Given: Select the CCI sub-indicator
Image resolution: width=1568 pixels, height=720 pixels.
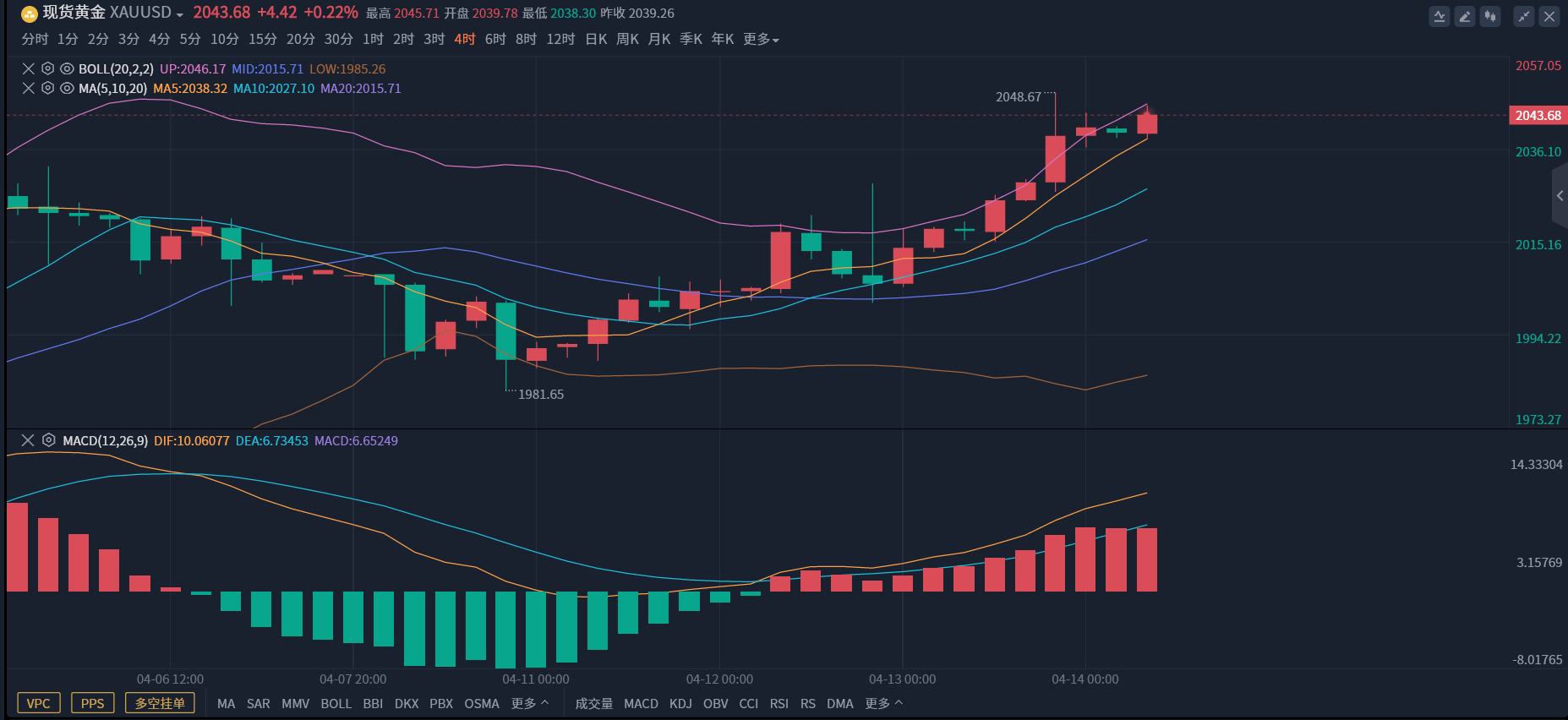Looking at the screenshot, I should pyautogui.click(x=749, y=703).
